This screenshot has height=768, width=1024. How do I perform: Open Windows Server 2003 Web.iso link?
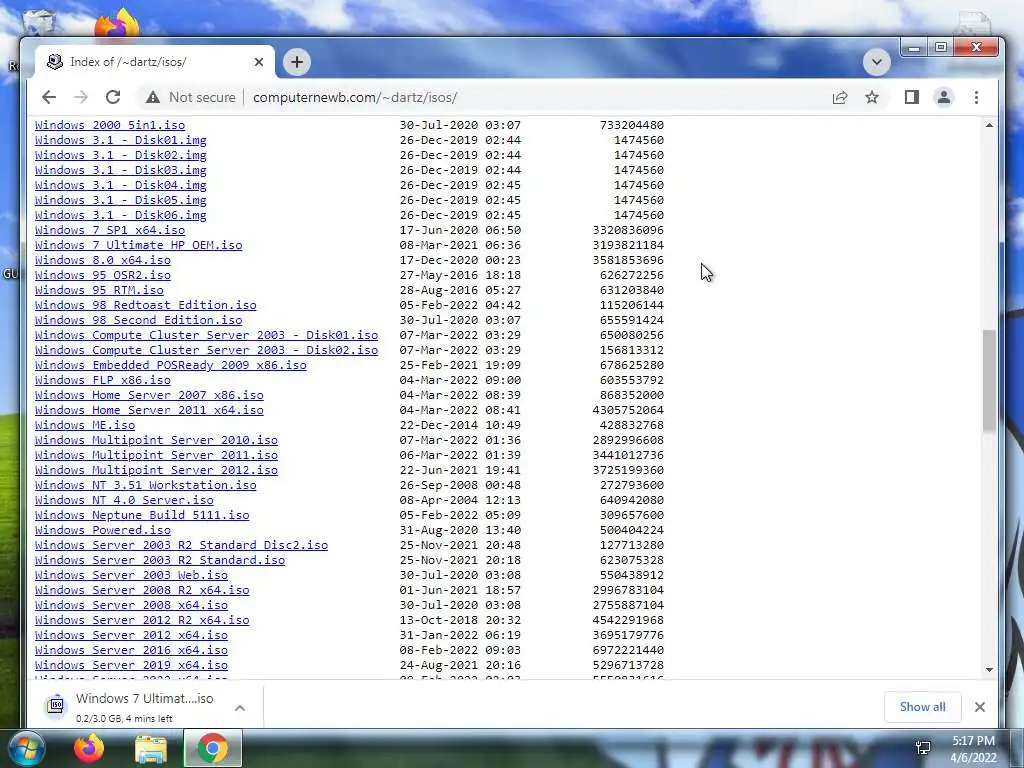pyautogui.click(x=131, y=575)
